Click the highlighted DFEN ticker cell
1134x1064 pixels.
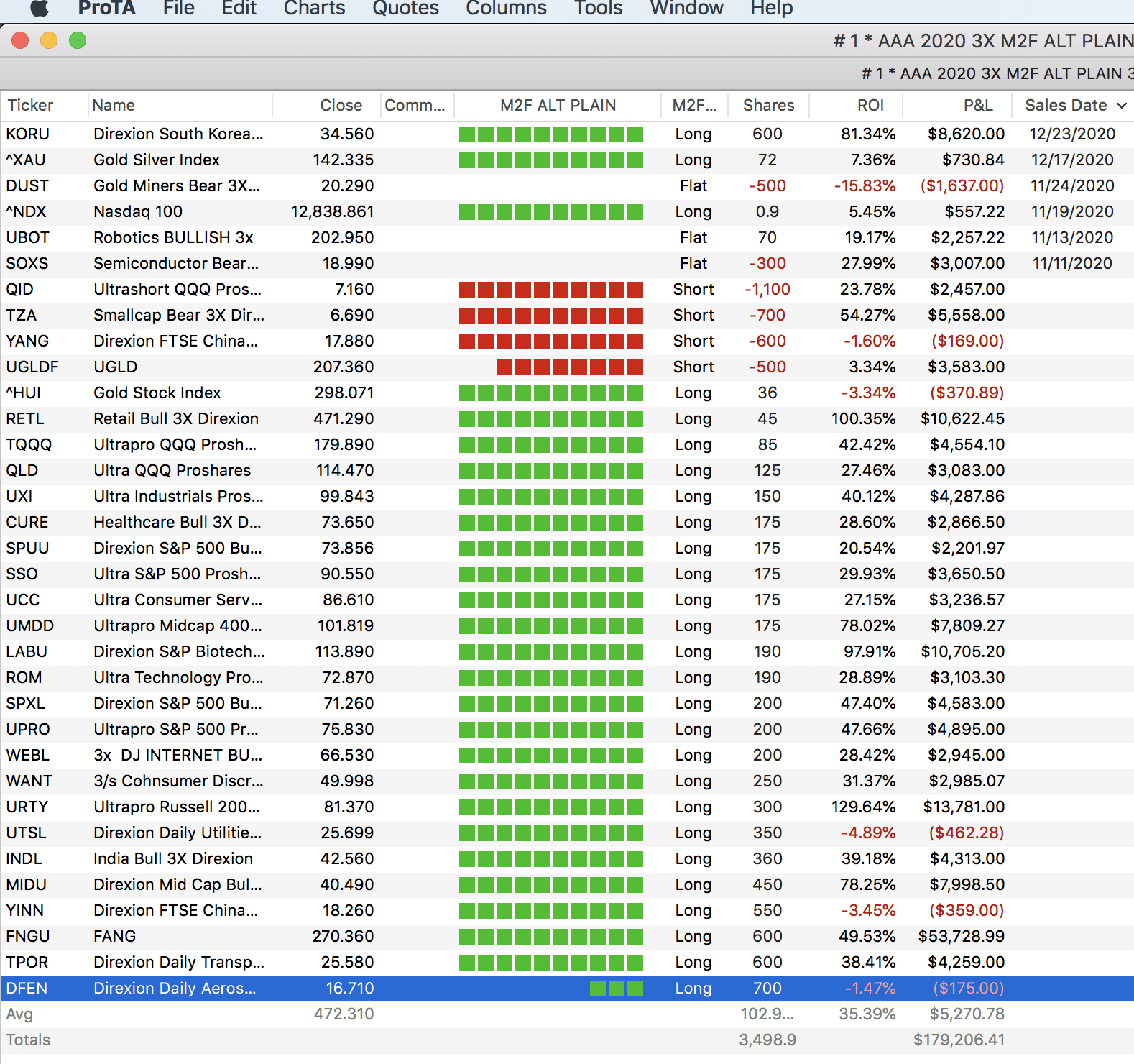click(x=27, y=988)
